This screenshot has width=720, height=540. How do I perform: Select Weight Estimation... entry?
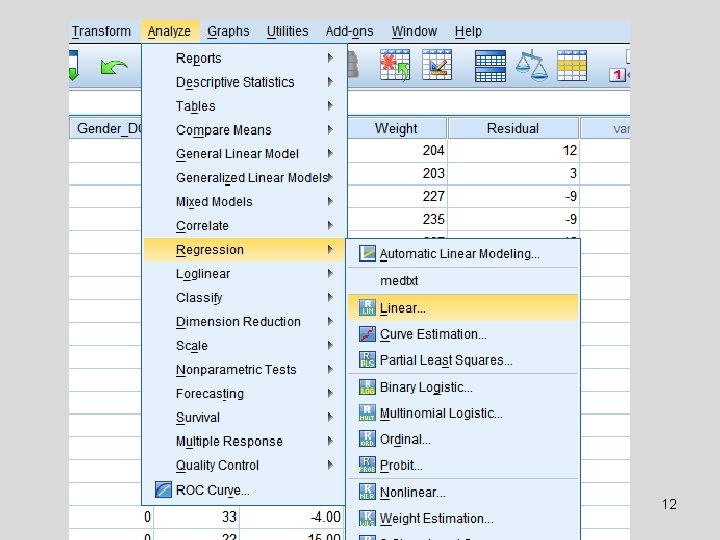pos(463,518)
